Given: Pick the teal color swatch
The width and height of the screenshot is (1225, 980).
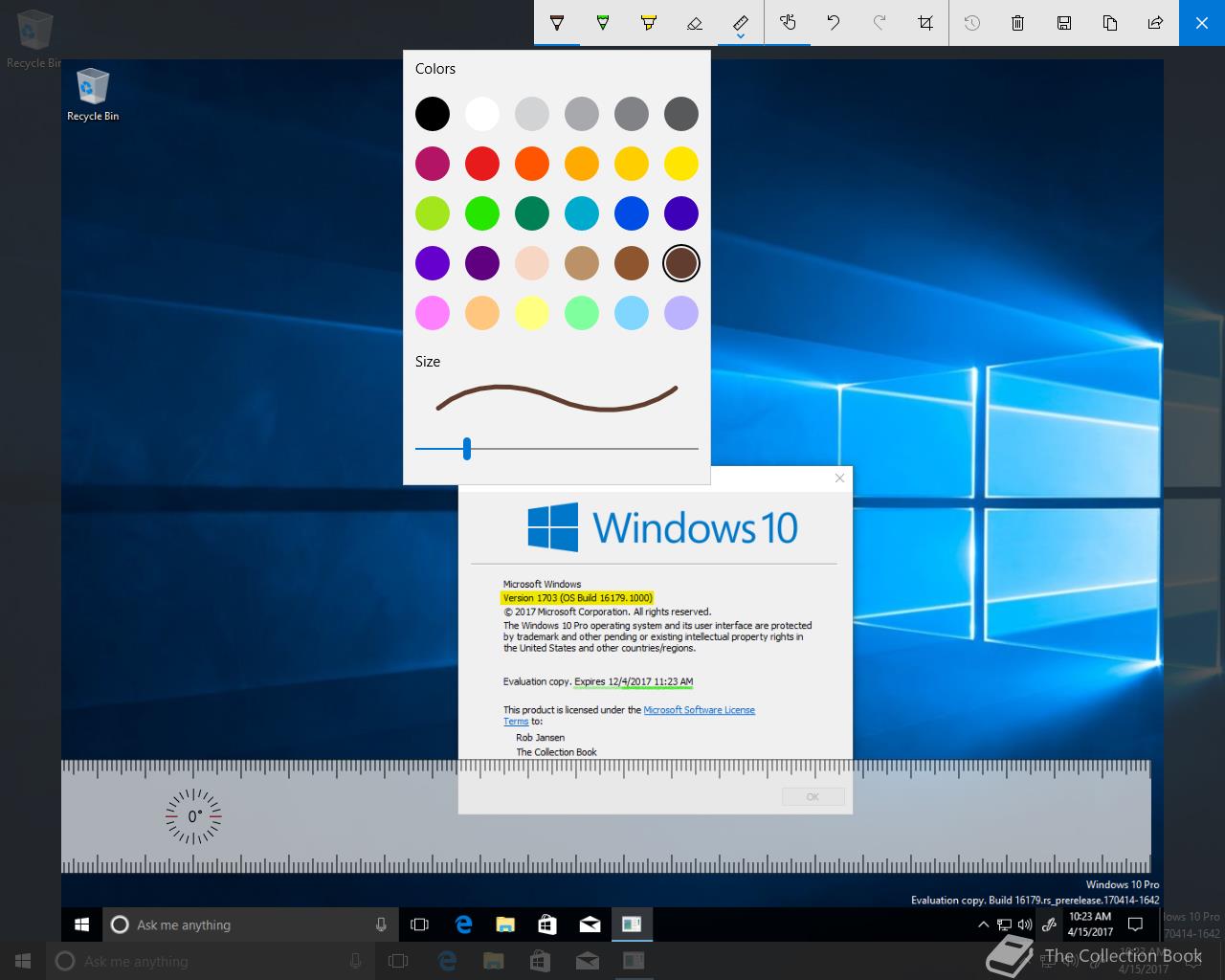Looking at the screenshot, I should coord(582,213).
